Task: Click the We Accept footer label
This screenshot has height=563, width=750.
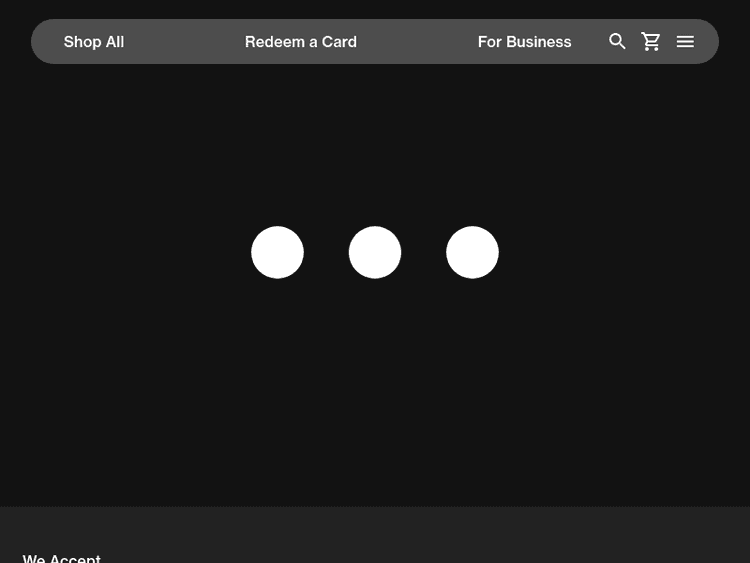Action: click(x=62, y=557)
